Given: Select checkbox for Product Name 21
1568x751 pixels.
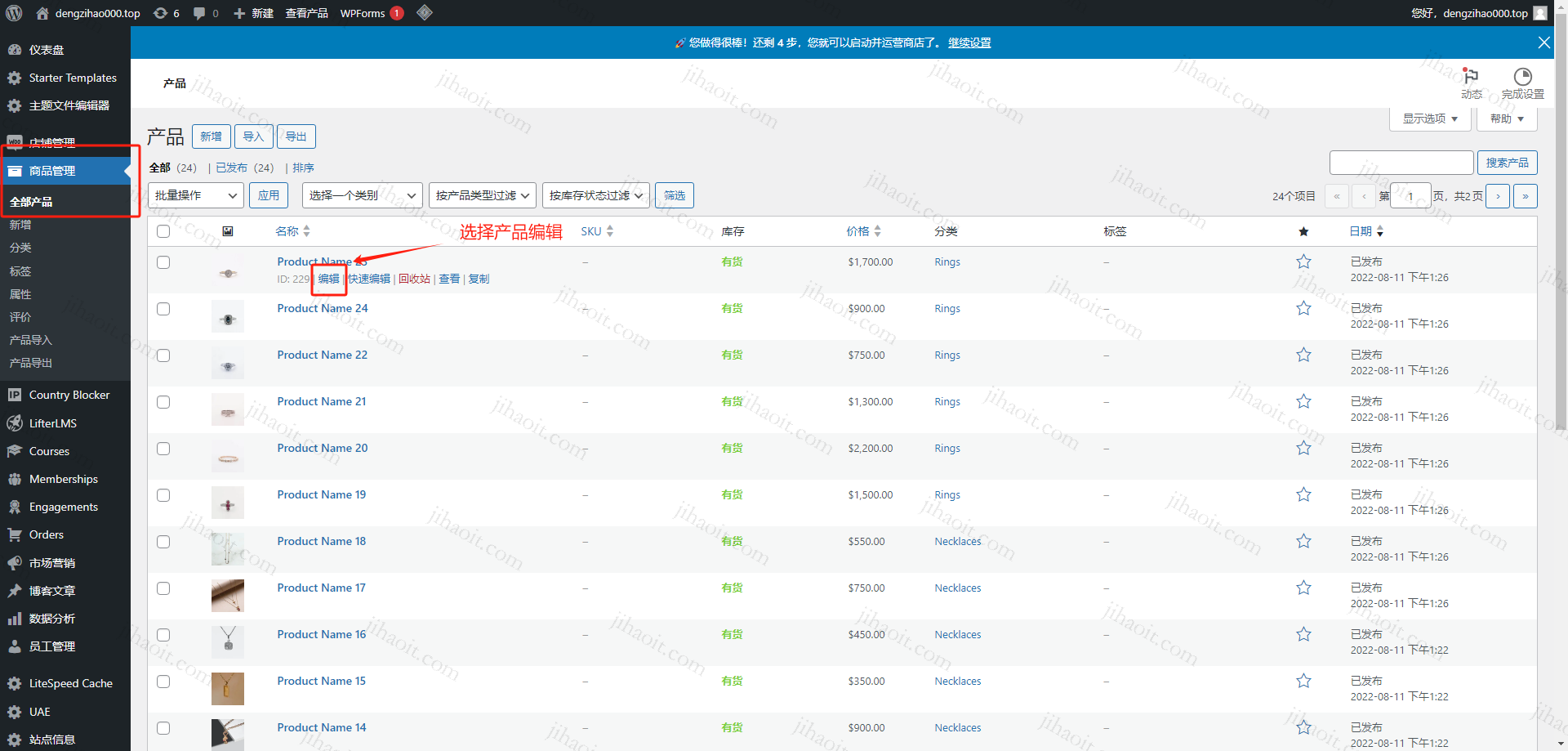Looking at the screenshot, I should pyautogui.click(x=163, y=402).
